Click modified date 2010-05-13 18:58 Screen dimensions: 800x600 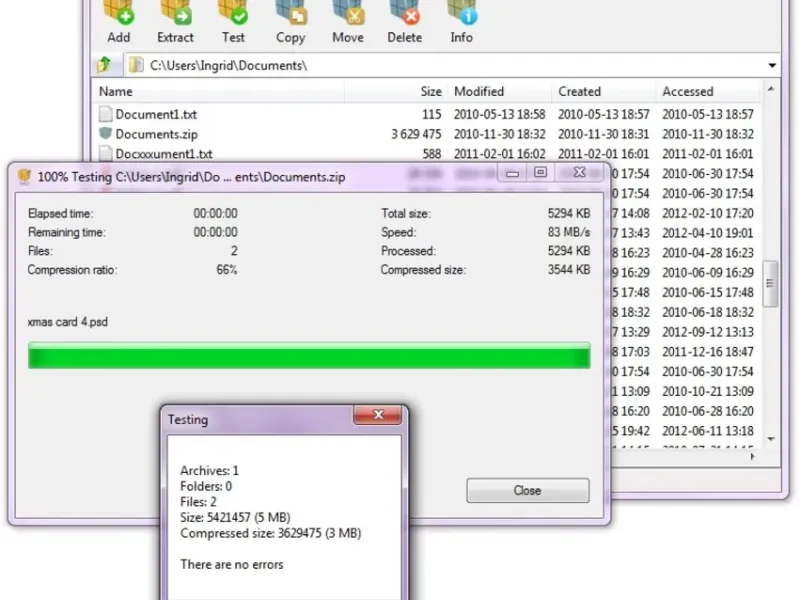(x=499, y=114)
